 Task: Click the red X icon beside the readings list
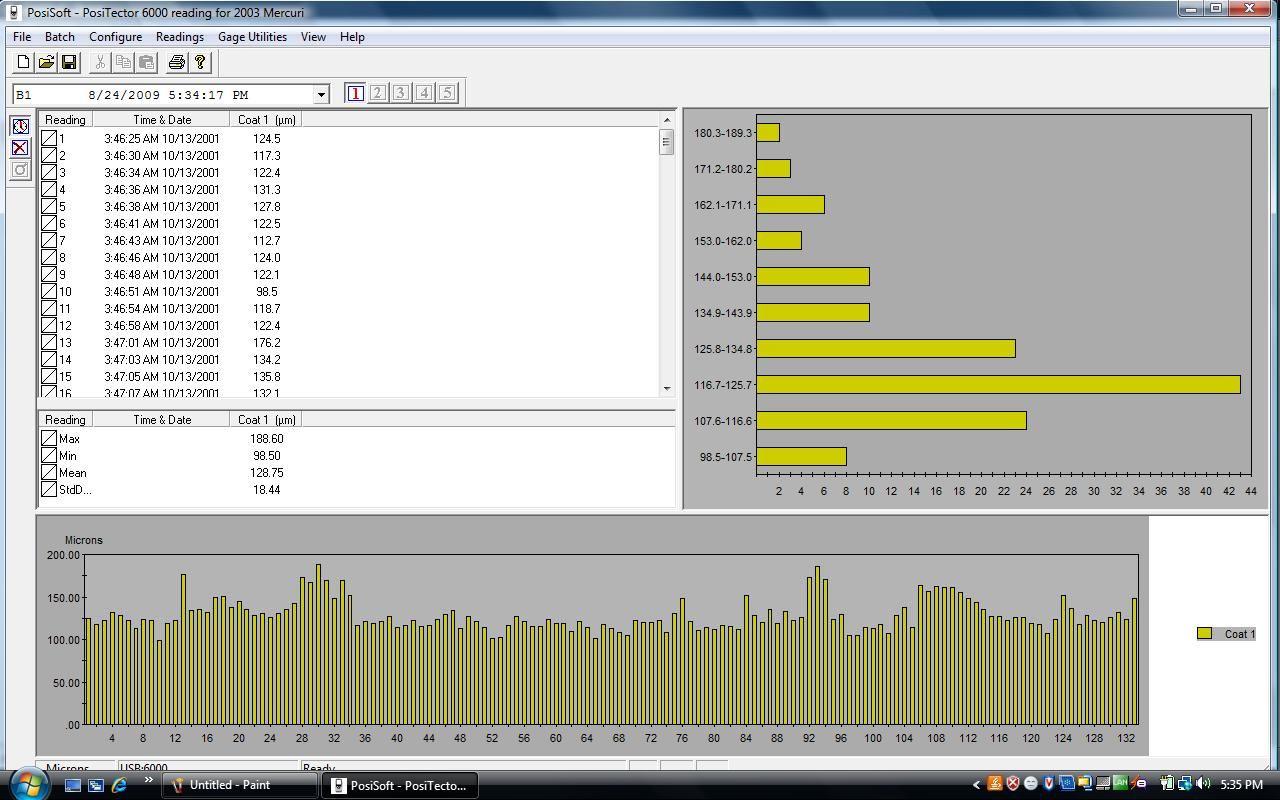pyautogui.click(x=20, y=148)
